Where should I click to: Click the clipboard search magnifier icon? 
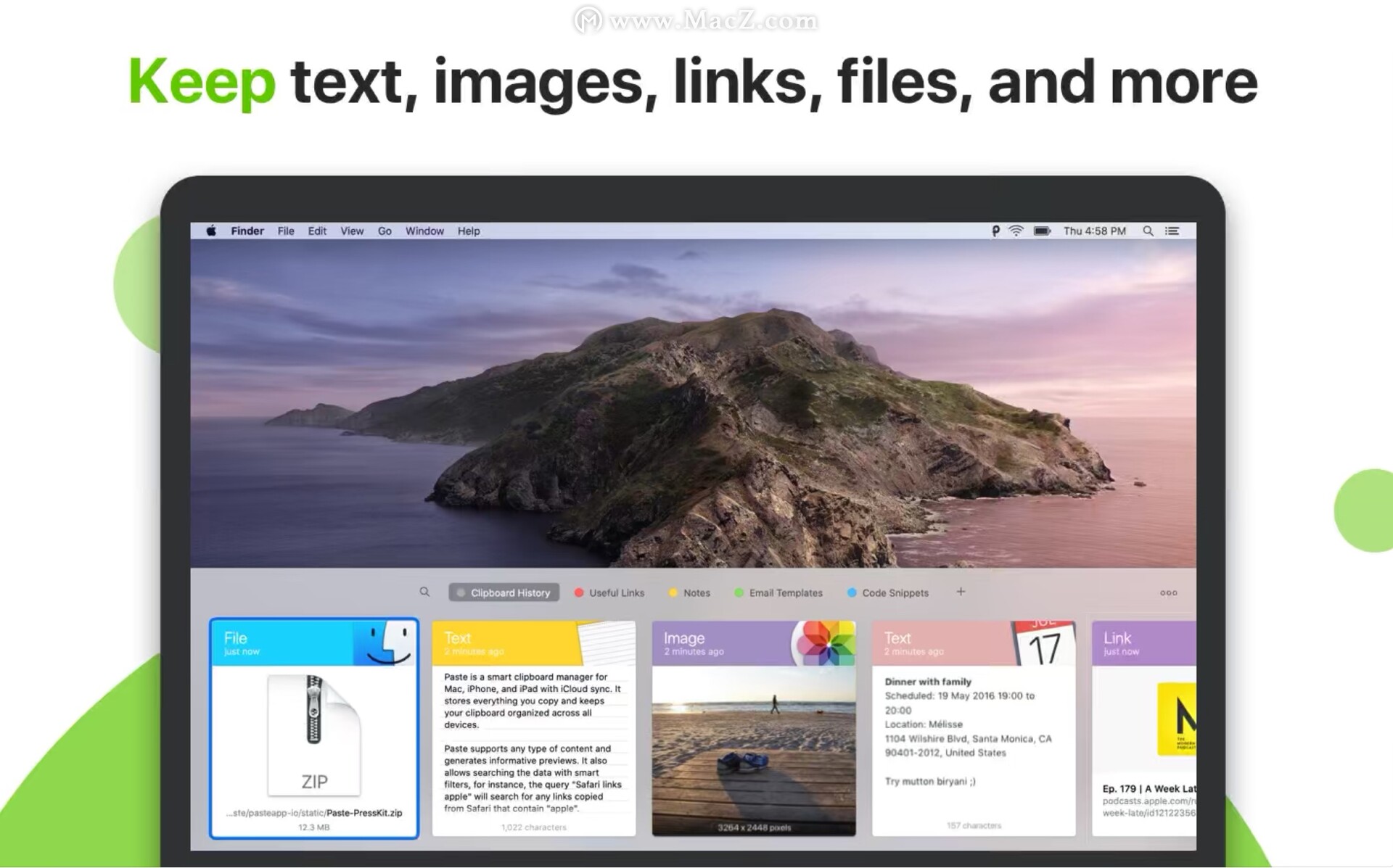(x=424, y=592)
